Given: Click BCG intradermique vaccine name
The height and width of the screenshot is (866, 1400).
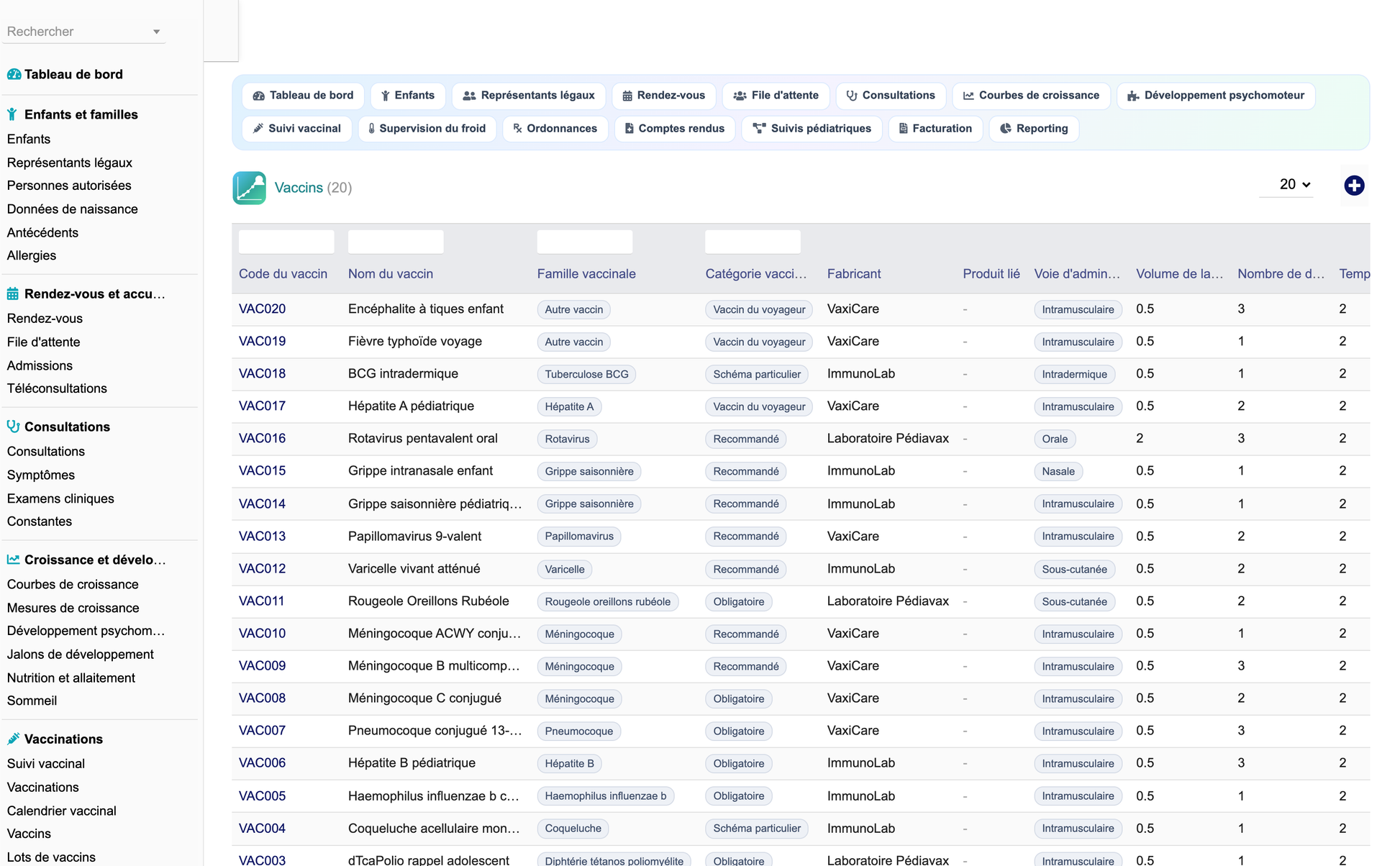Looking at the screenshot, I should [403, 374].
